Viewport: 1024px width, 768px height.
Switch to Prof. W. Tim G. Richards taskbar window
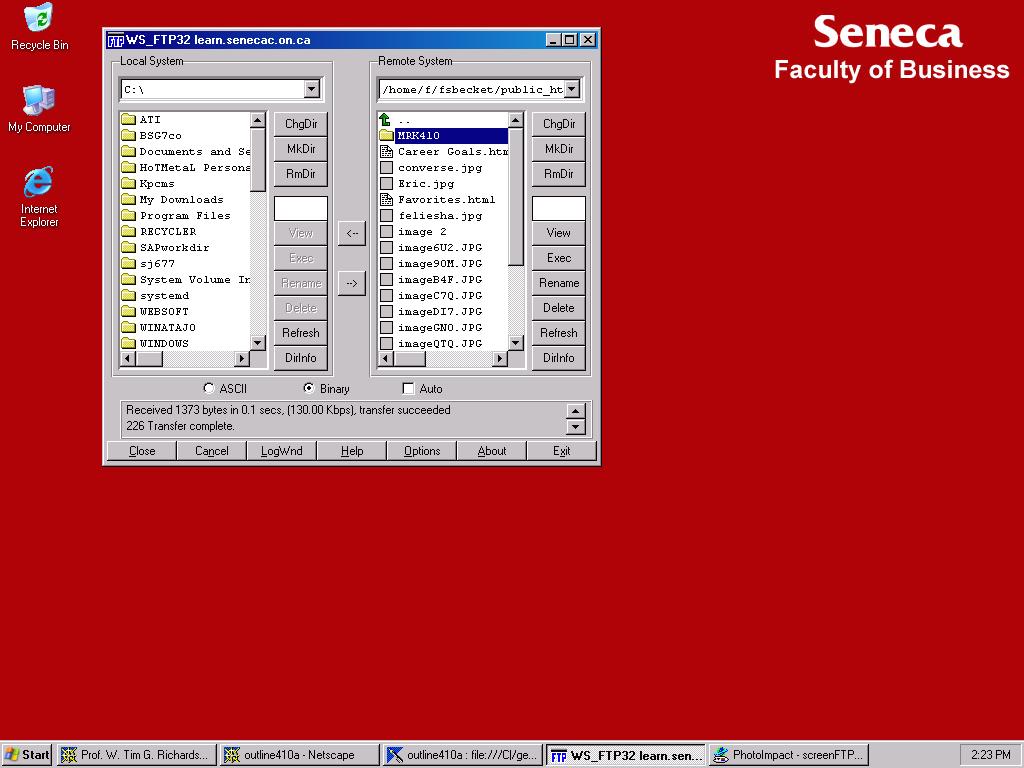[x=136, y=755]
